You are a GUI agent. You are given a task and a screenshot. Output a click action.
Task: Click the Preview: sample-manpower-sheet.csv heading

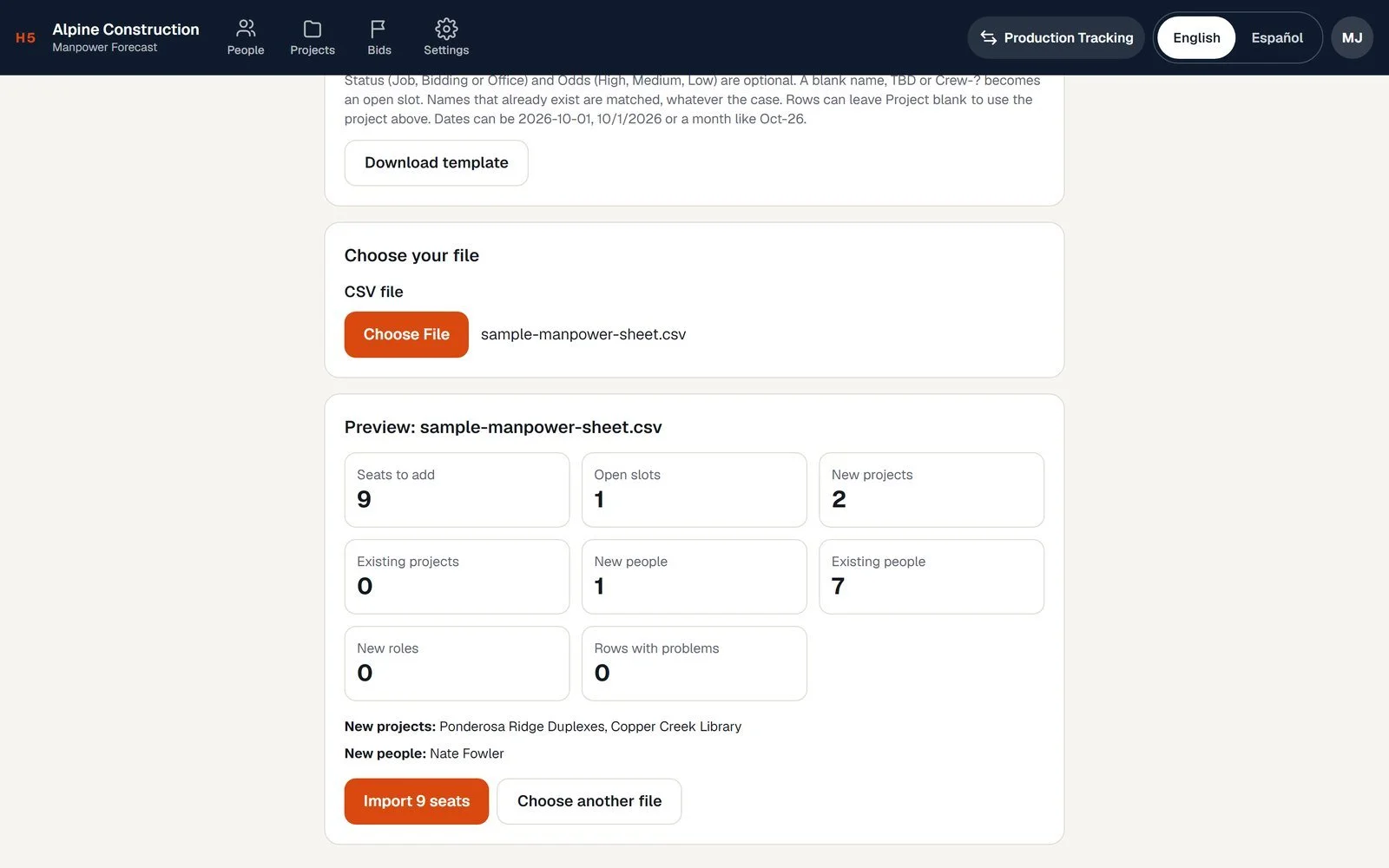click(504, 427)
